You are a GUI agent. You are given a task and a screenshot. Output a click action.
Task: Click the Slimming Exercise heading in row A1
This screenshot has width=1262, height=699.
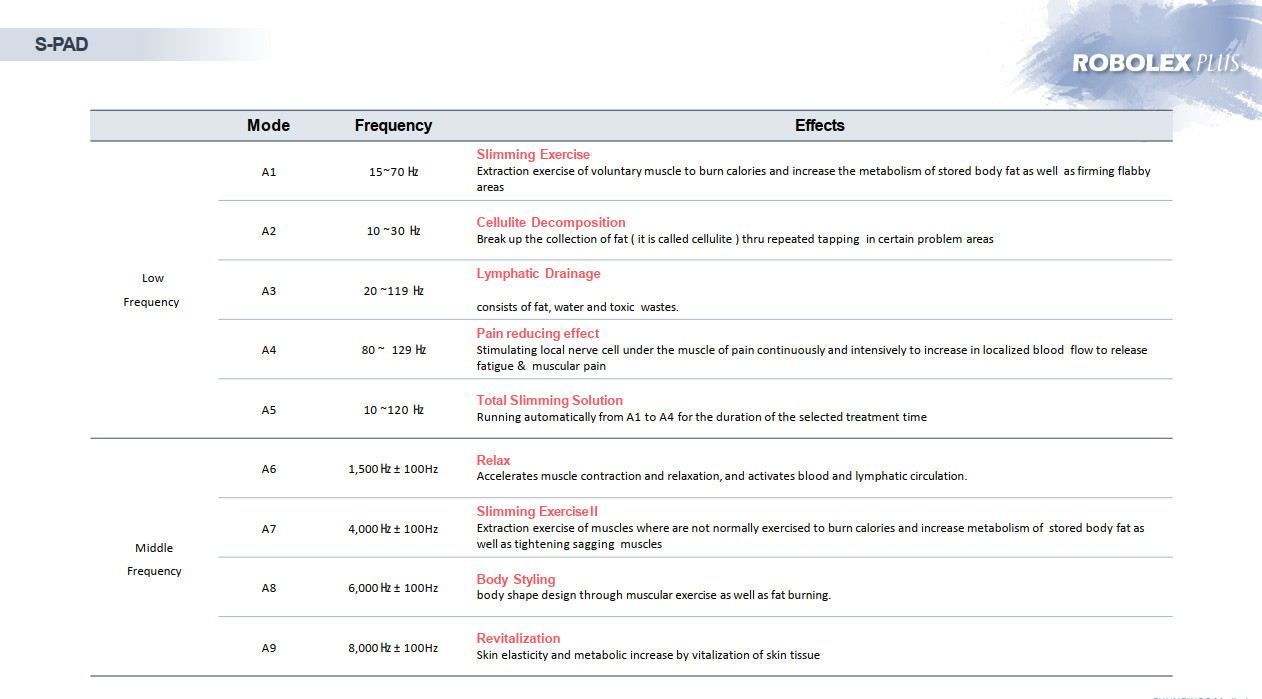click(533, 155)
